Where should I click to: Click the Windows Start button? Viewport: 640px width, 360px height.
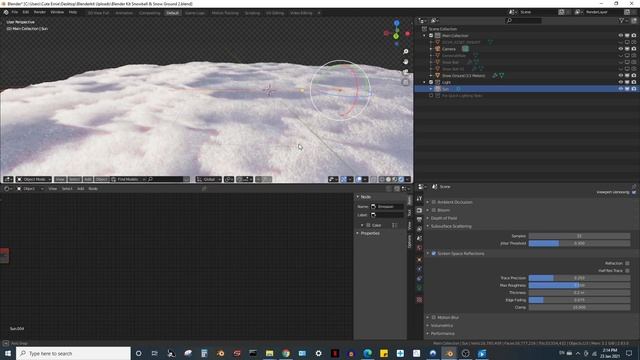(x=8, y=353)
